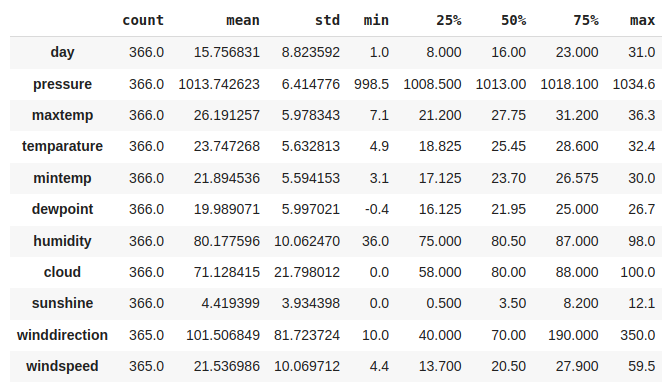Select the humidity row label
The image size is (669, 382).
coord(62,241)
